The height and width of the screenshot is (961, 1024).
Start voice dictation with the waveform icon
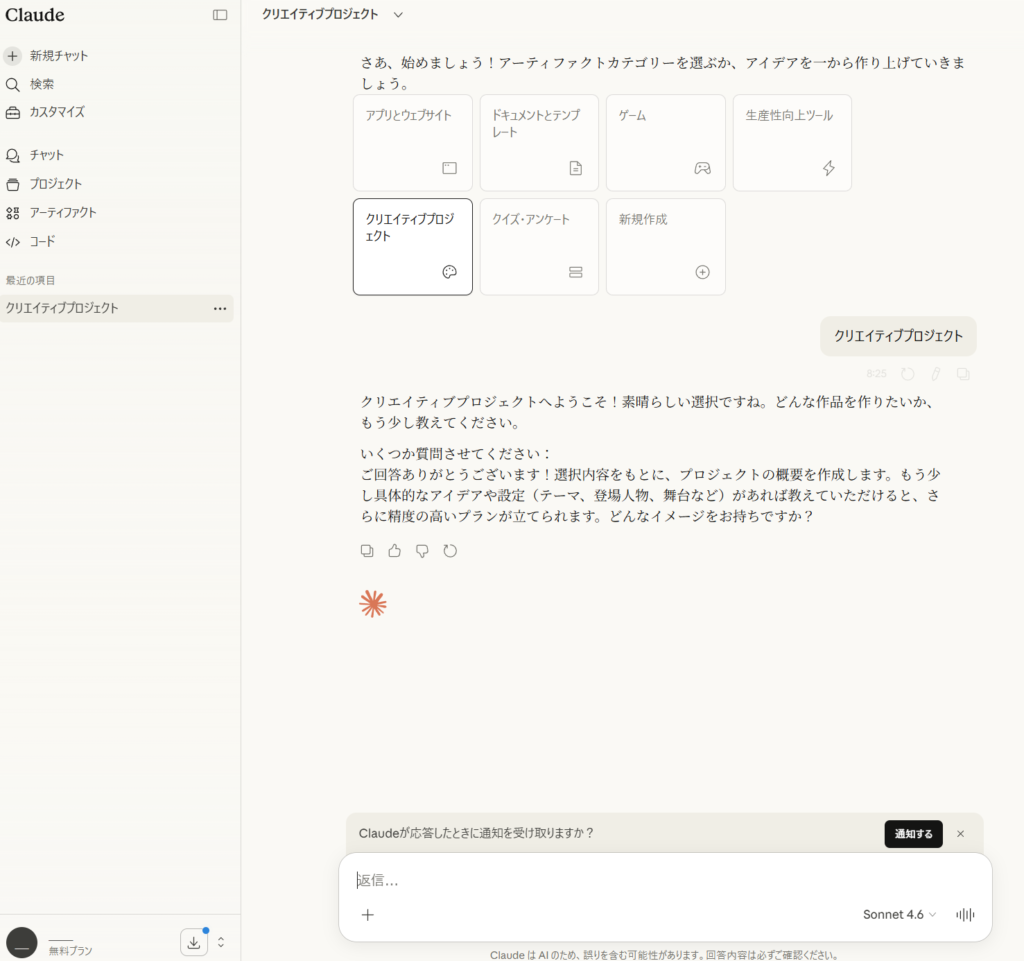[964, 914]
